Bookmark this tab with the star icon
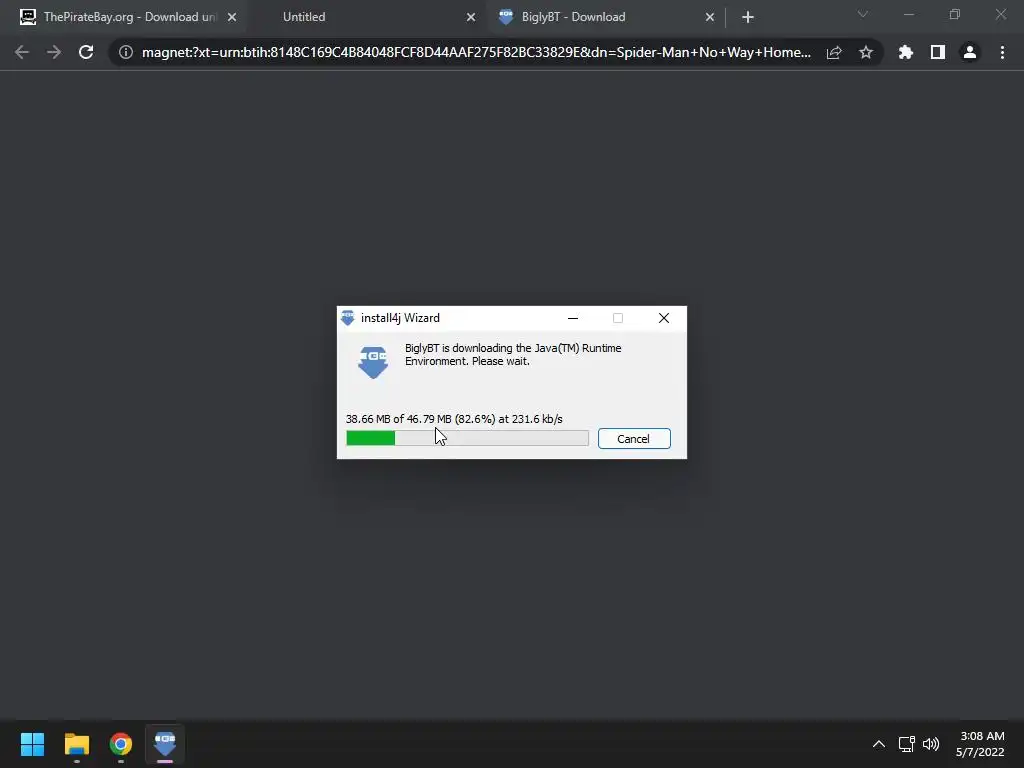1024x768 pixels. tap(866, 52)
